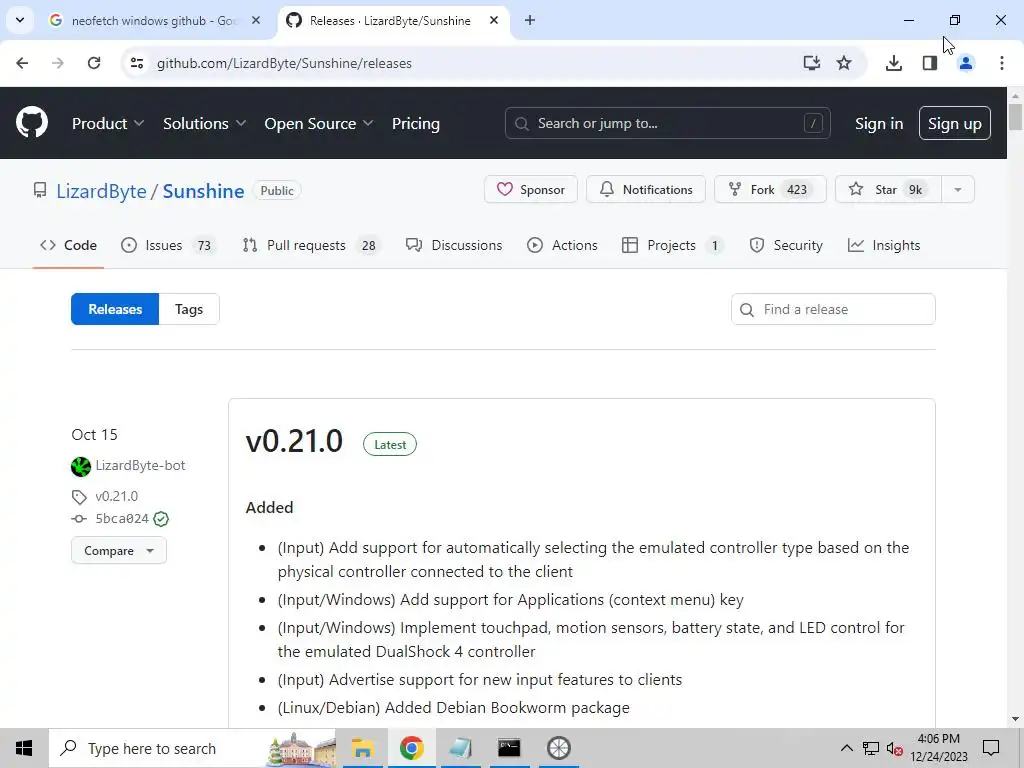Click the address bar URL
The height and width of the screenshot is (768, 1024).
coord(284,63)
